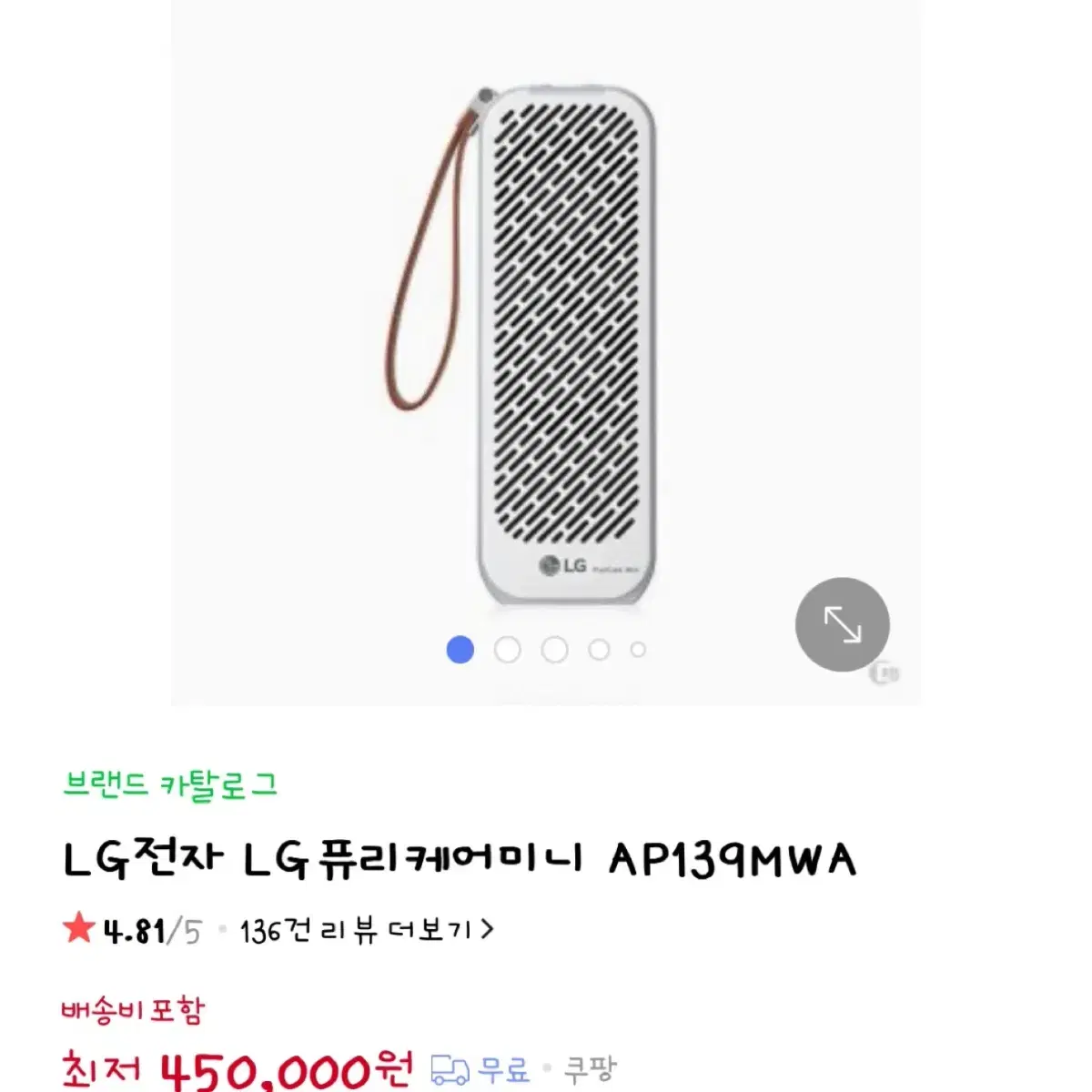Open fullscreen view with the expand arrows icon
1092x1092 pixels.
(842, 625)
